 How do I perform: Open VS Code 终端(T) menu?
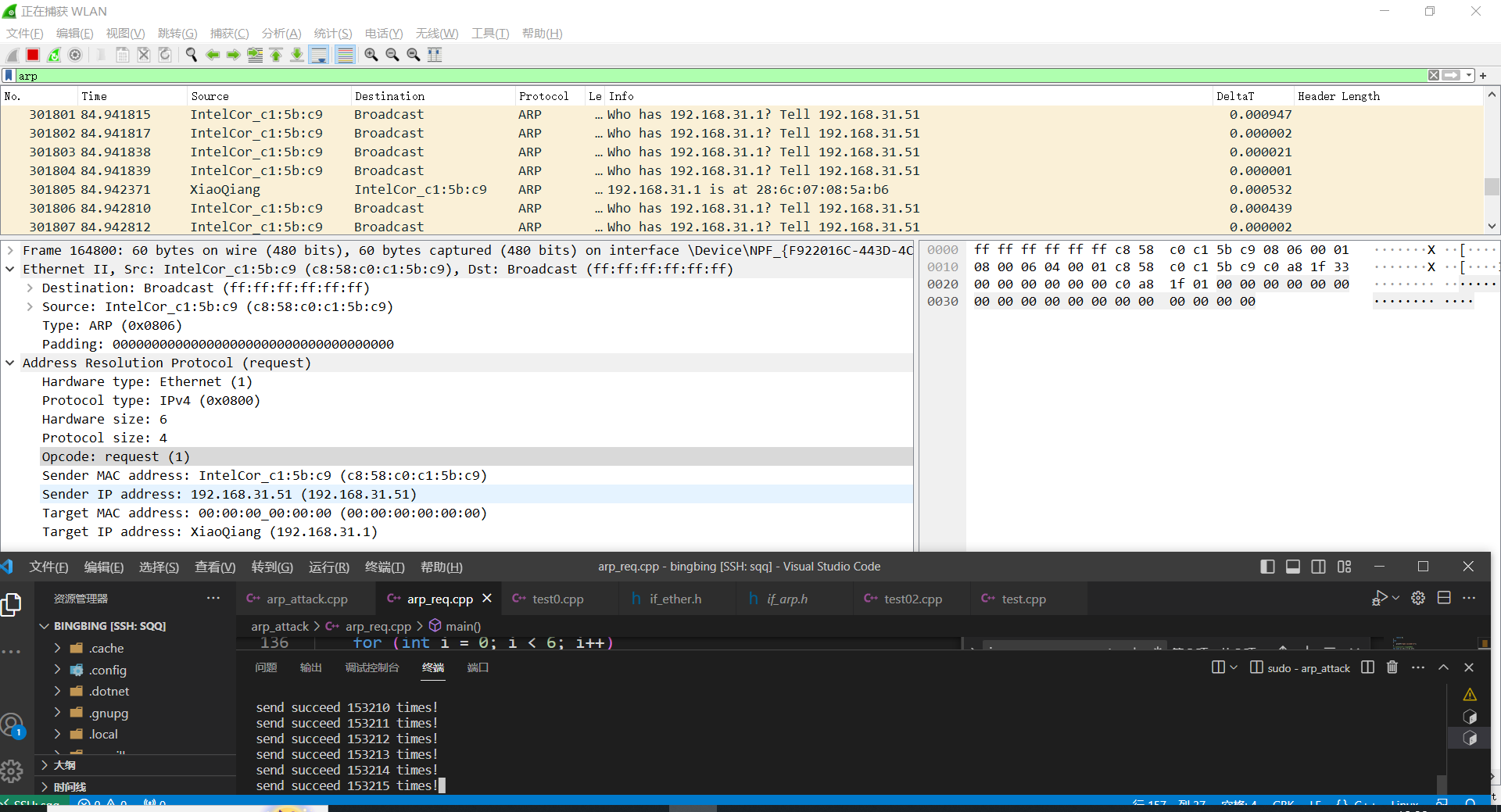(385, 567)
